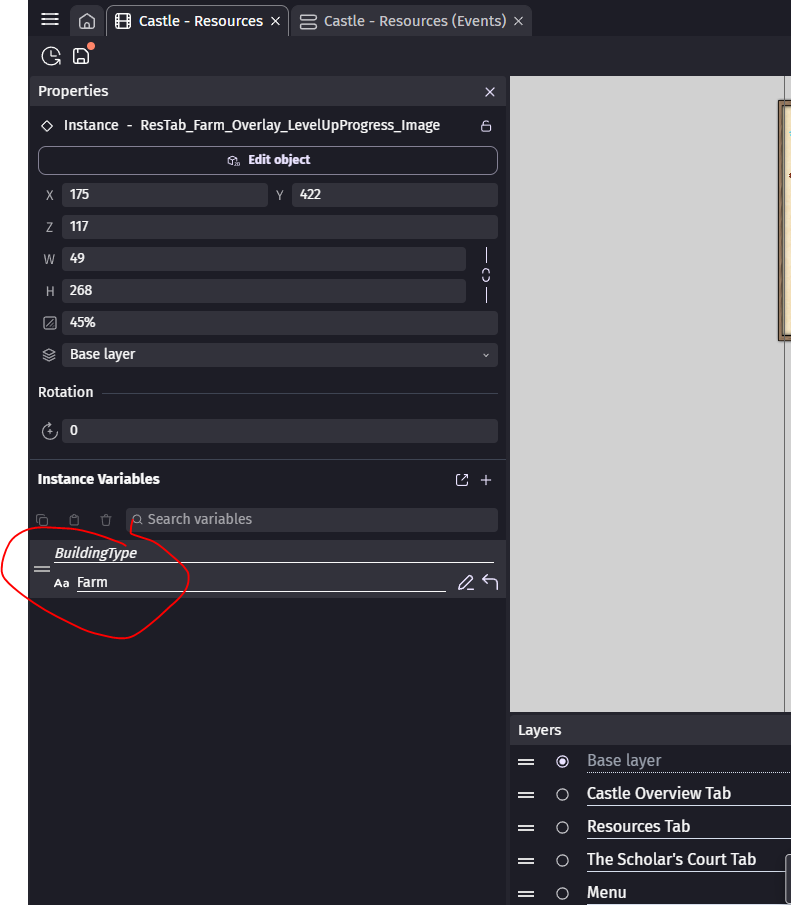This screenshot has width=791, height=905.
Task: Focus the opacity field showing 45%
Action: coord(279,323)
